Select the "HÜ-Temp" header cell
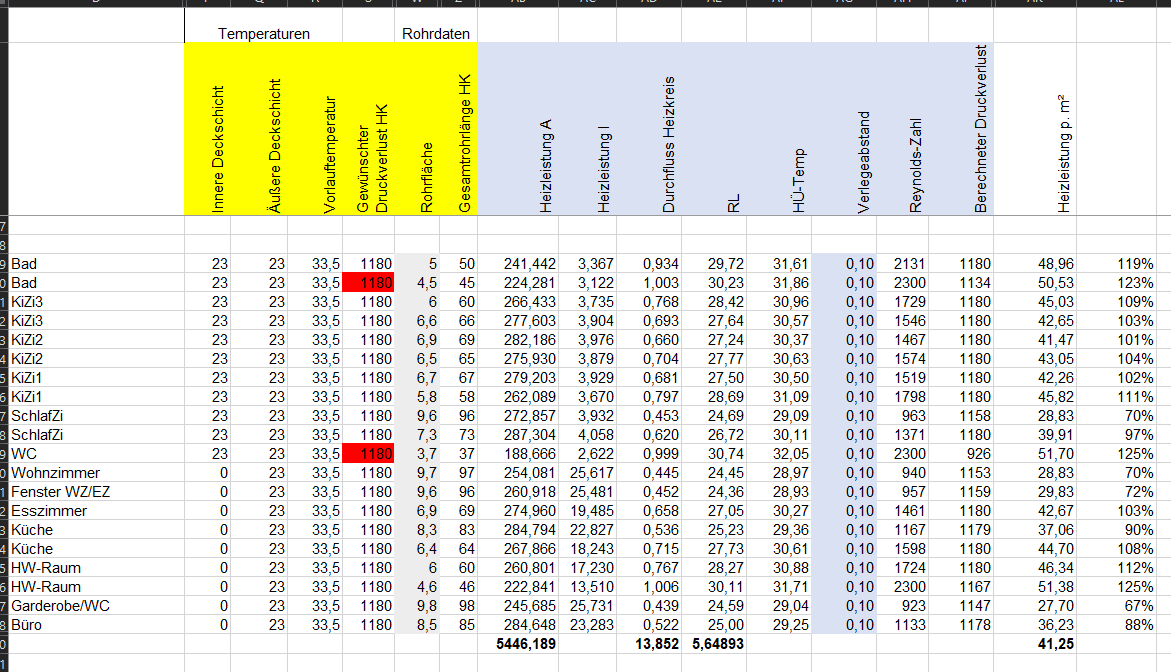 (x=780, y=129)
